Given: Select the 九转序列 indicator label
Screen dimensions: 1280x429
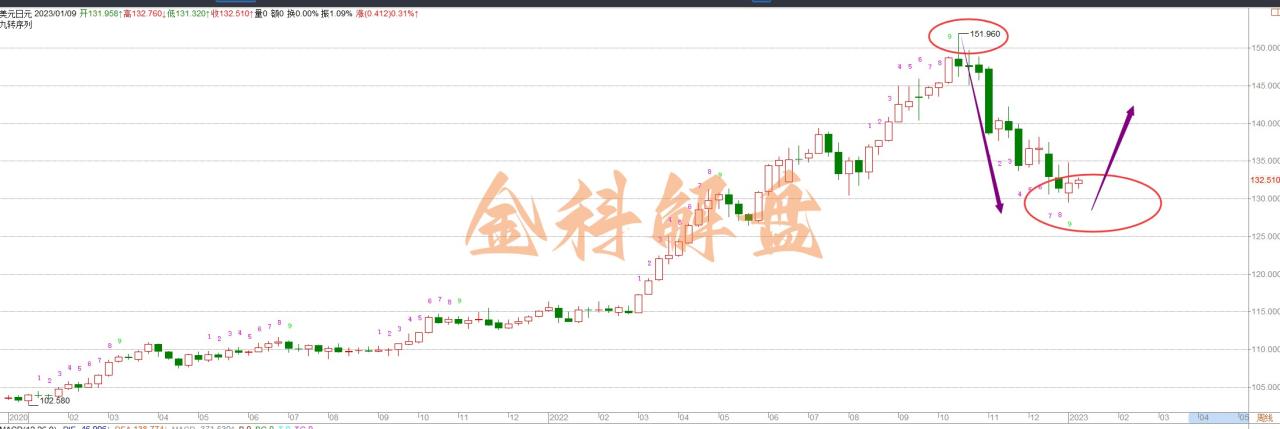Looking at the screenshot, I should pos(17,24).
